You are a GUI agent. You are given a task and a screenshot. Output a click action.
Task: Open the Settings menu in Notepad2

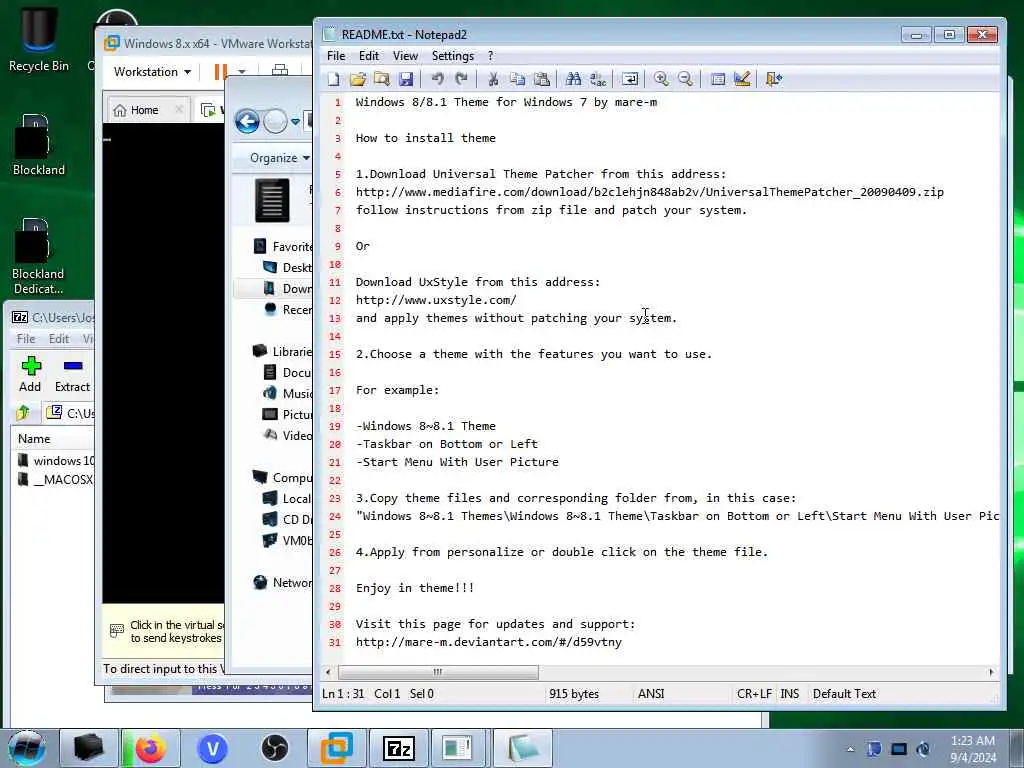[453, 56]
